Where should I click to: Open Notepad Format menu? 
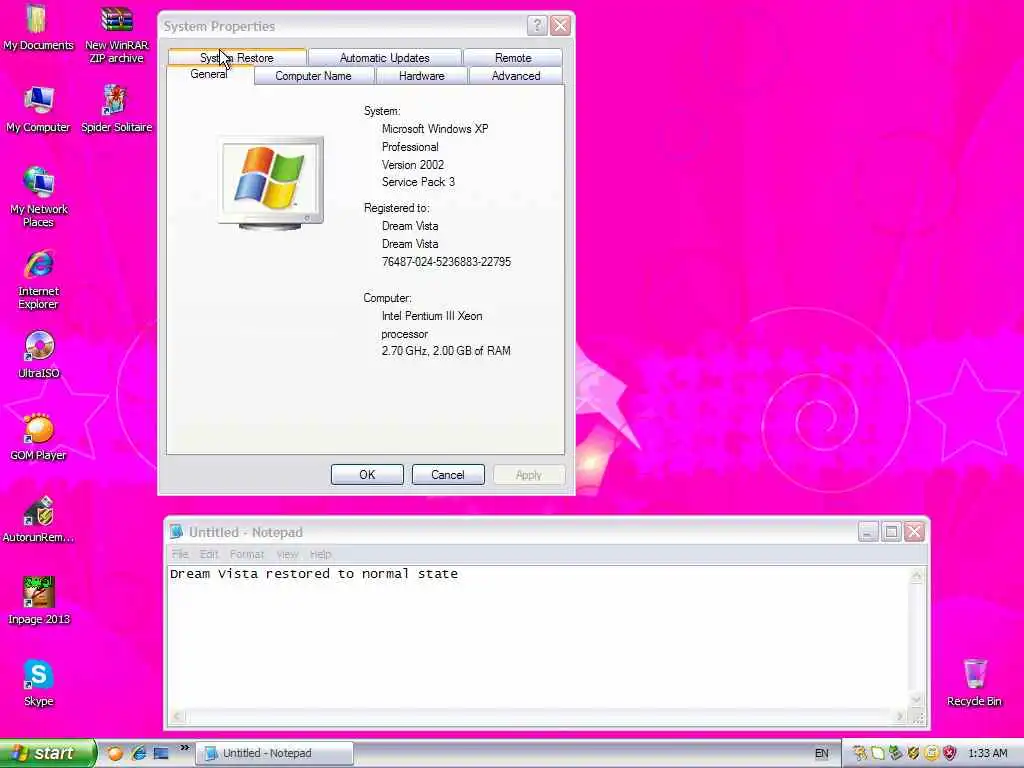[247, 554]
